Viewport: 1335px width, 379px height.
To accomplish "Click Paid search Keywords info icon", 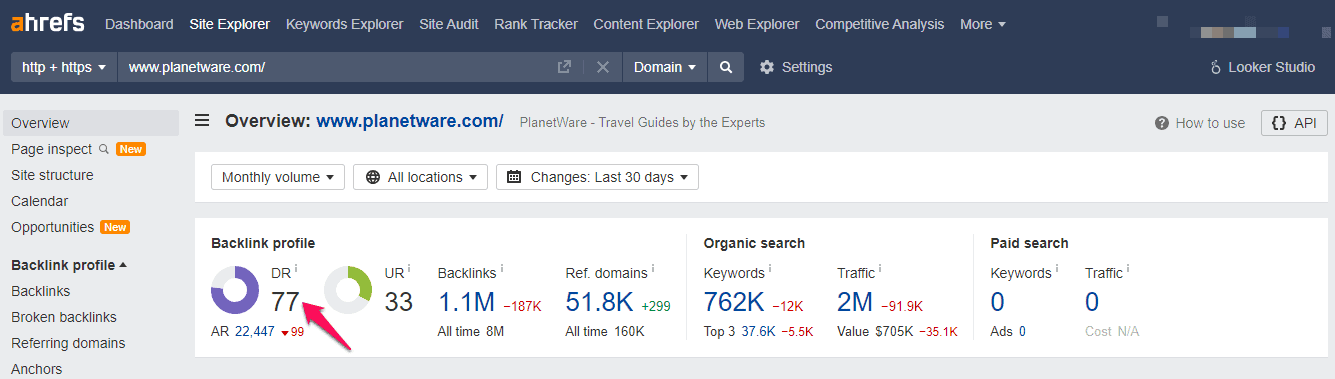I will coord(1057,268).
